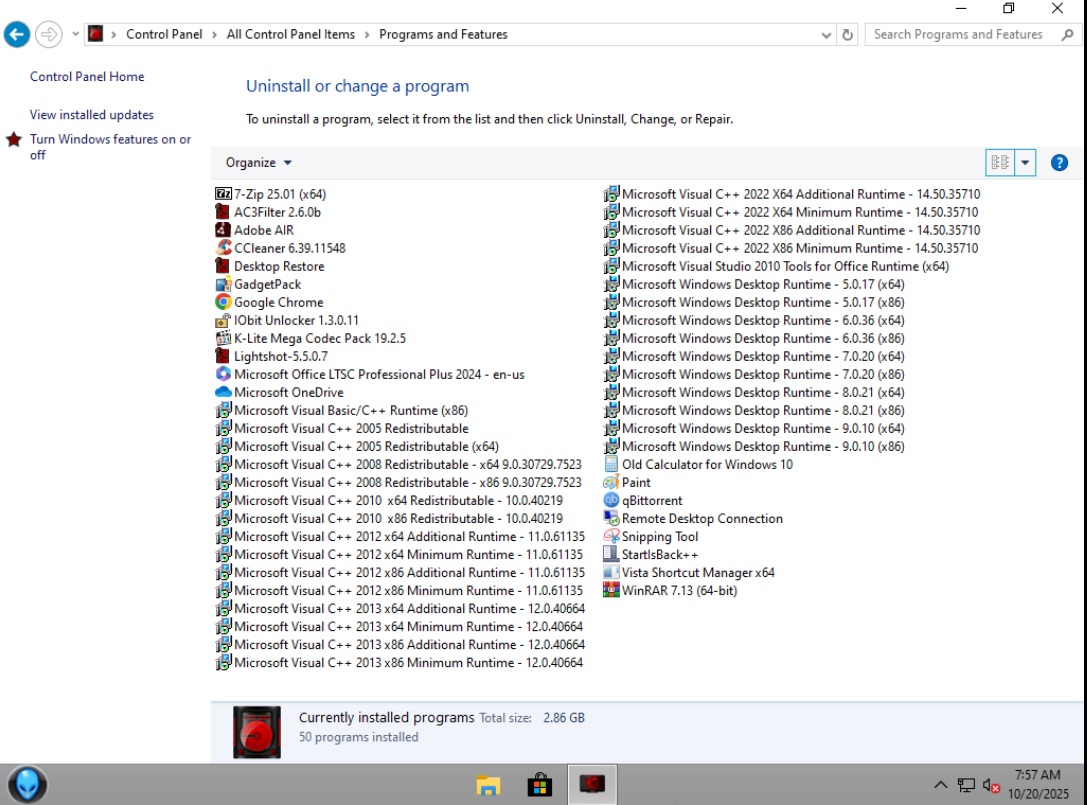
Task: Click the muted speaker tray icon
Action: click(991, 786)
